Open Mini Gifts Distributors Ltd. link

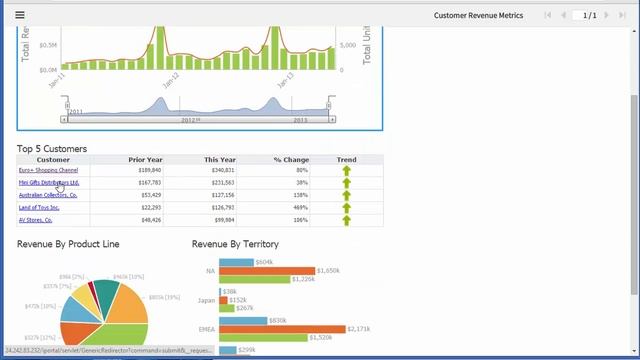pos(49,182)
